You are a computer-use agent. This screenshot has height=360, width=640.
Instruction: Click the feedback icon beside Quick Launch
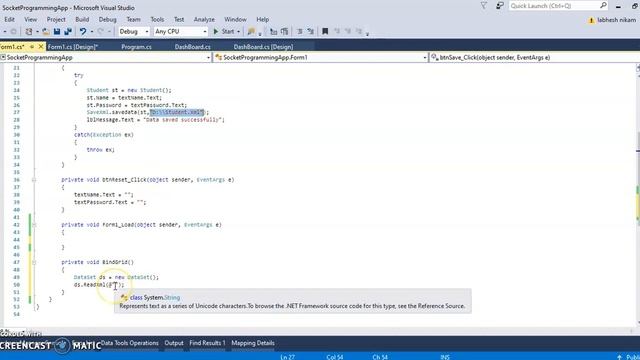tap(500, 6)
